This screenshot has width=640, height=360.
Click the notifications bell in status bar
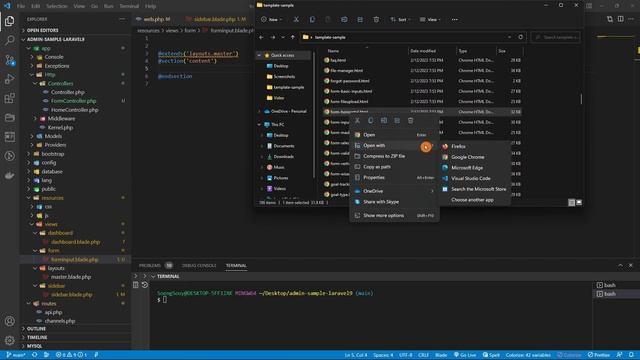point(631,355)
